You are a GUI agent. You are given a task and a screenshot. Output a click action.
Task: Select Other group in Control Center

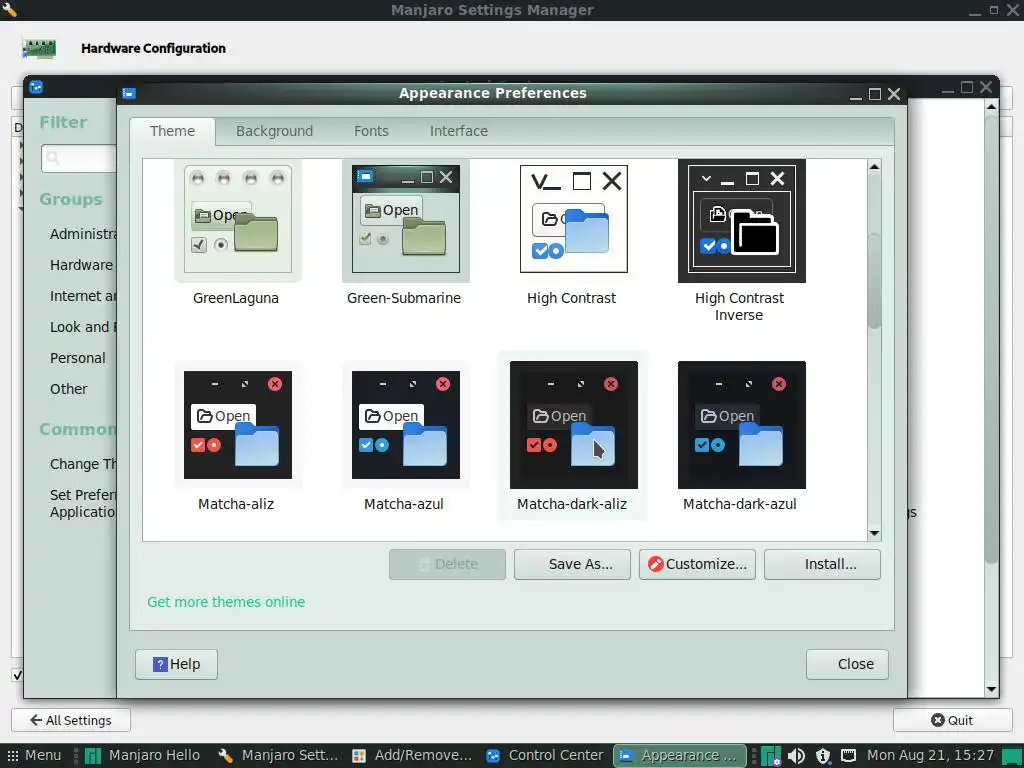pyautogui.click(x=69, y=389)
